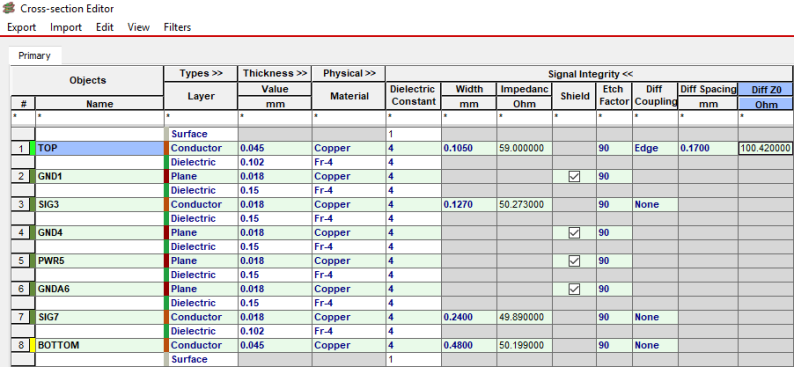Open the Export menu

coord(22,27)
